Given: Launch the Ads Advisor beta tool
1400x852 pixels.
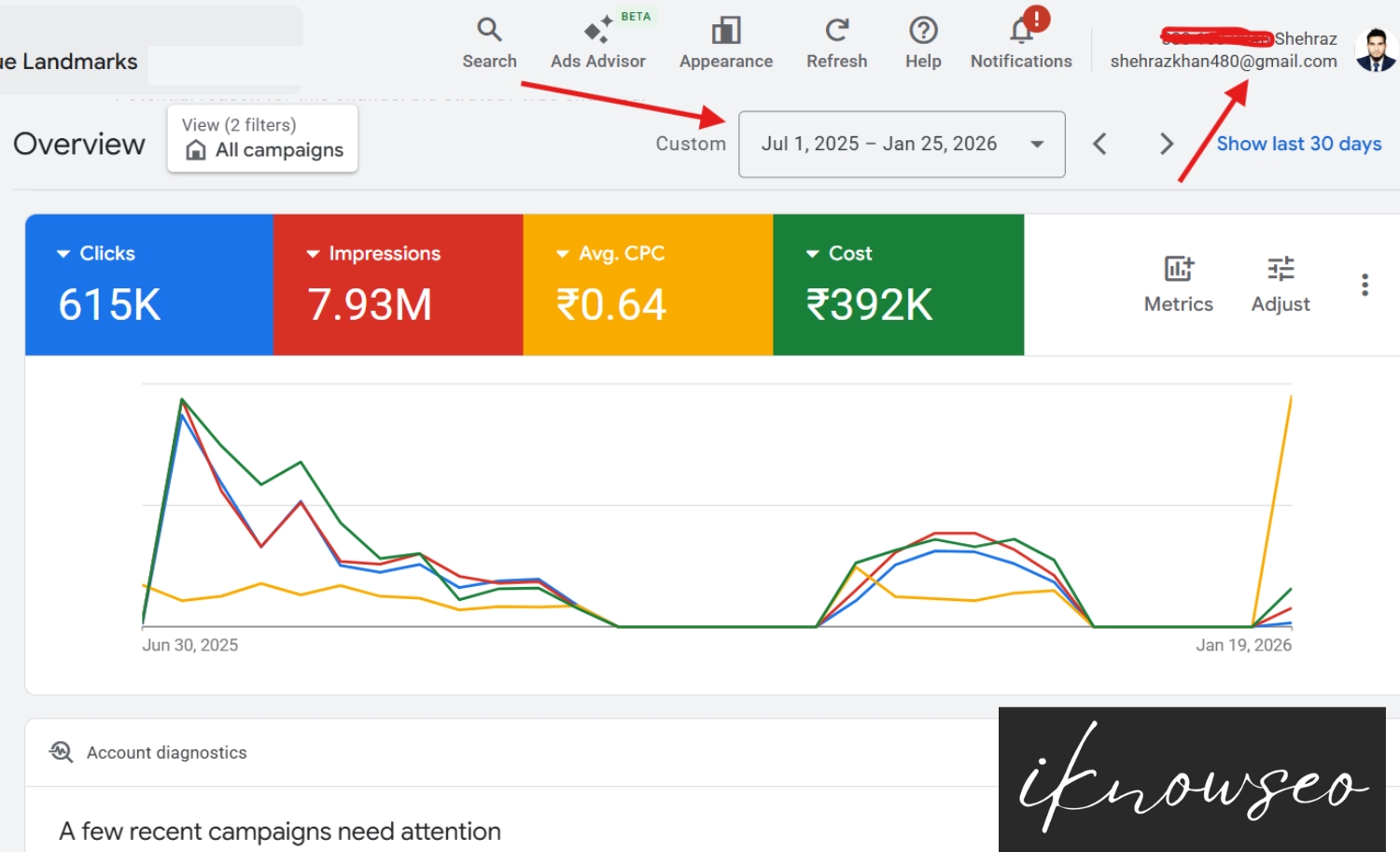Looking at the screenshot, I should point(597,42).
